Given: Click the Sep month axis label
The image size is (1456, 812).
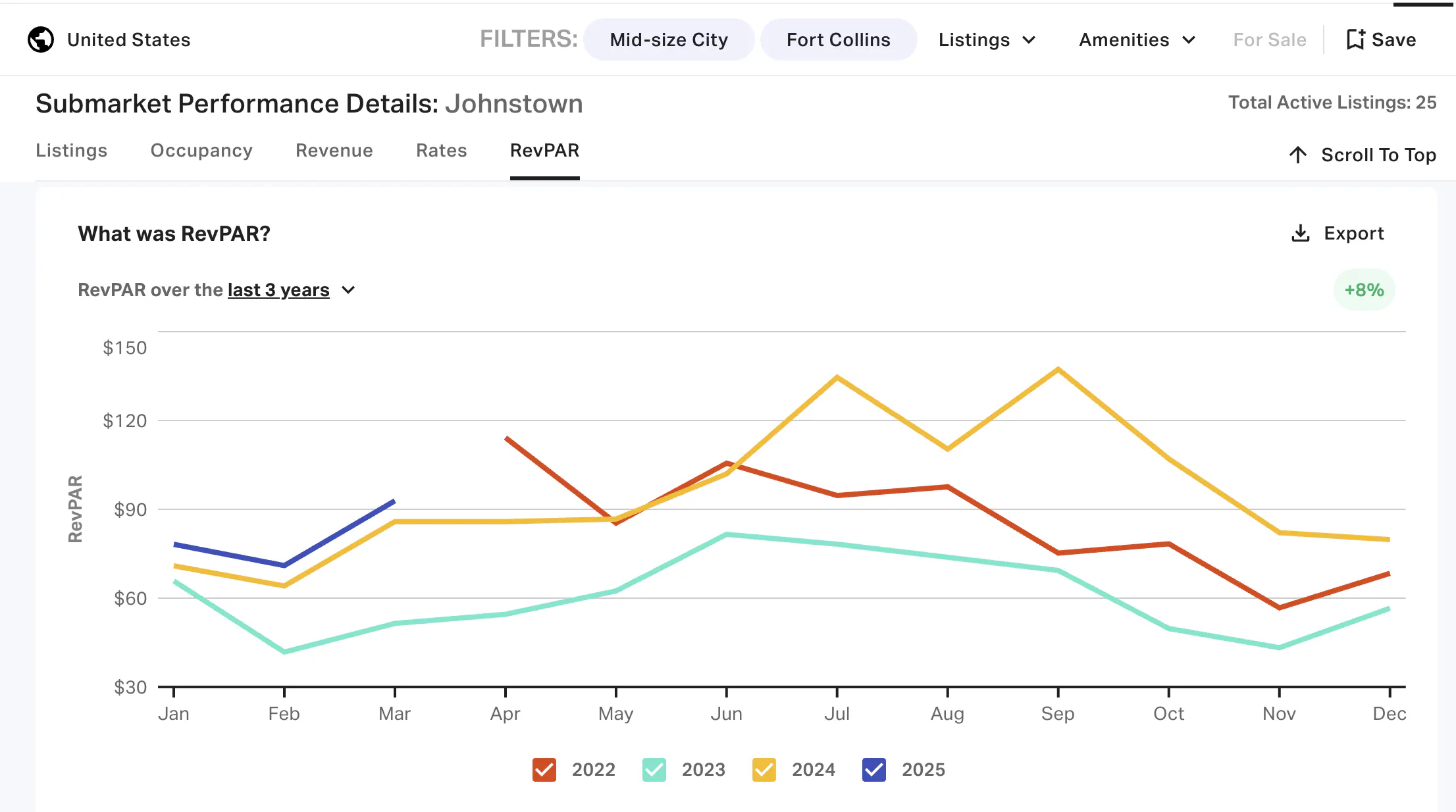Looking at the screenshot, I should tap(1058, 714).
